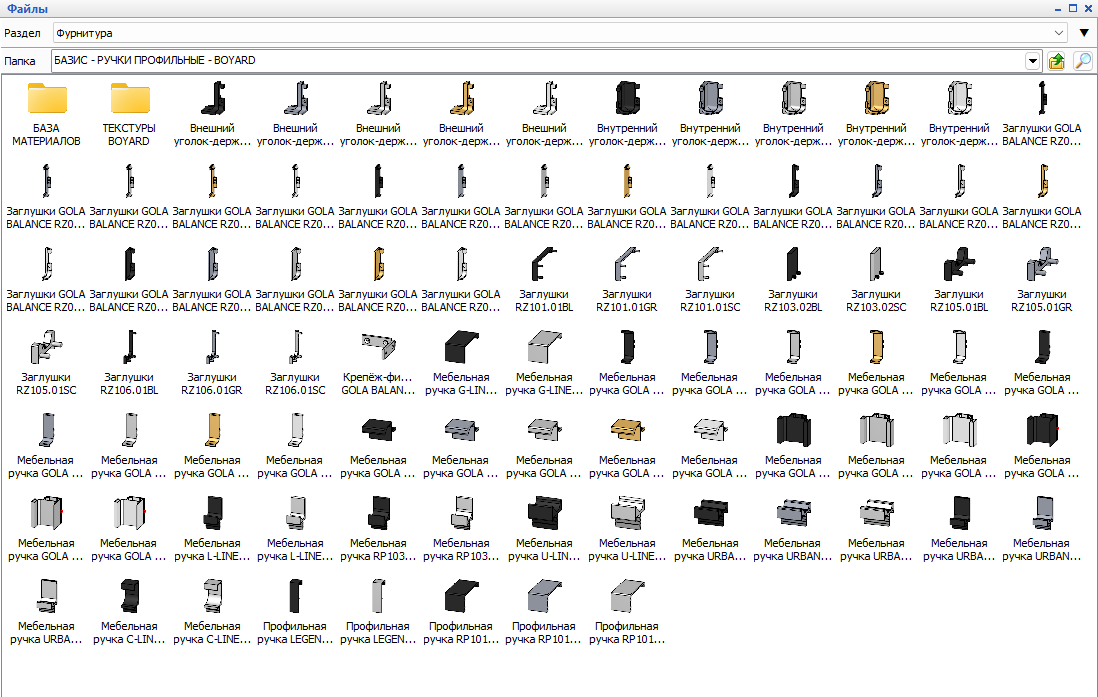Select the Заглушки GOLA BALANCE item at the first row's end
This screenshot has height=697, width=1098.
1041,115
